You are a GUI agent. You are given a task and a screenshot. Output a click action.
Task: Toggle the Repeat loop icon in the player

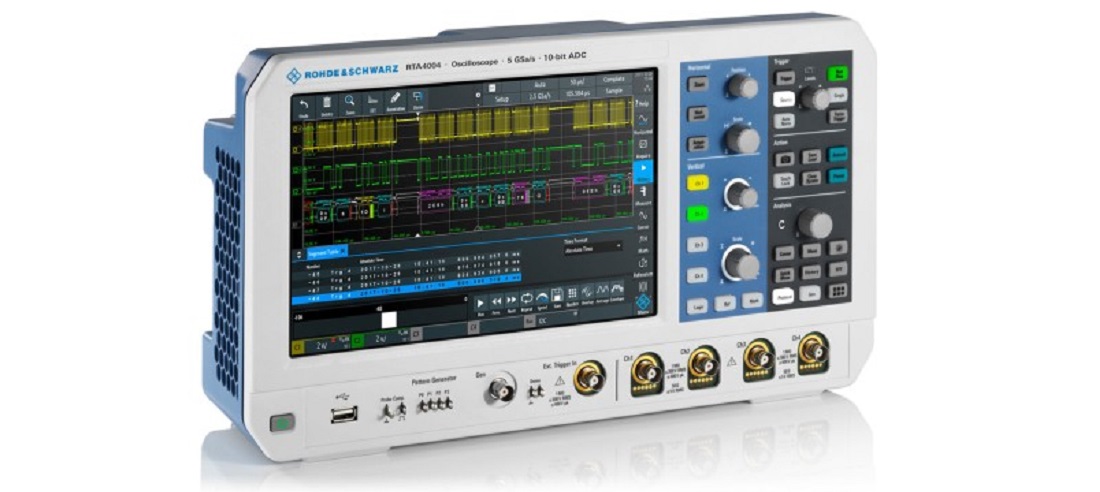click(527, 299)
